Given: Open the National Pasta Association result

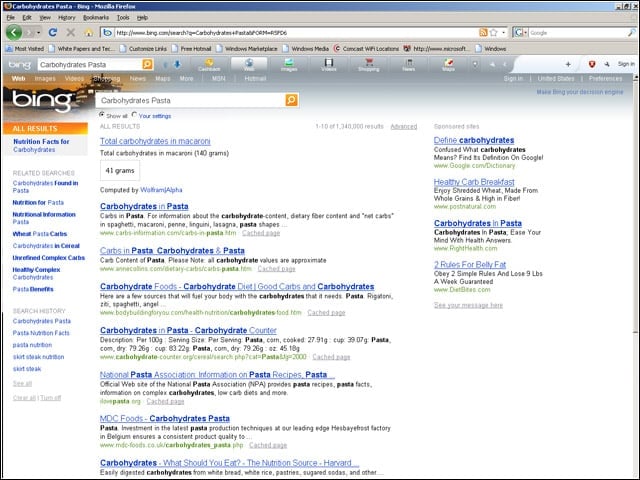Looking at the screenshot, I should [x=217, y=374].
